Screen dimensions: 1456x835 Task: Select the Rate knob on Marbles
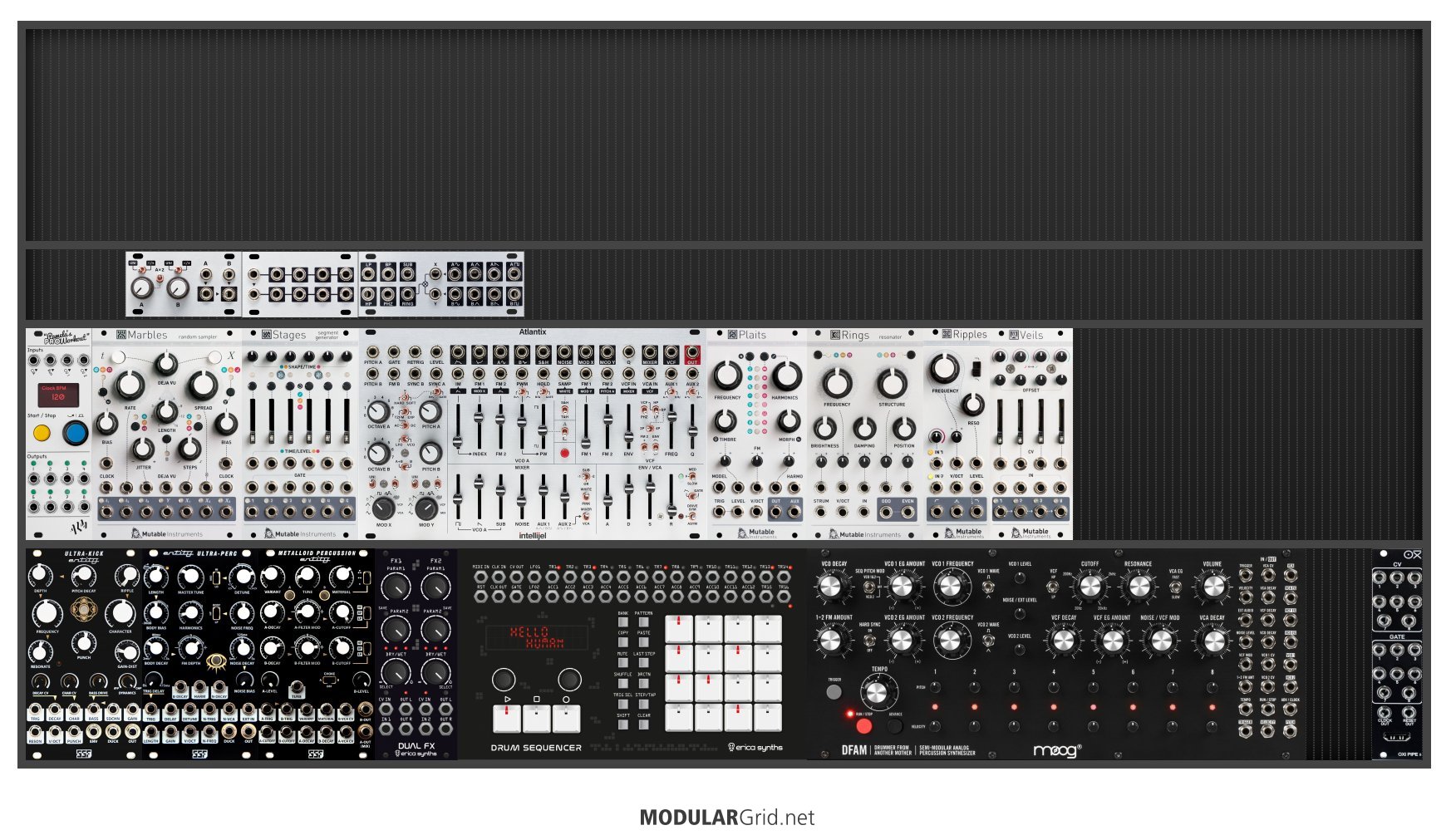[x=130, y=385]
